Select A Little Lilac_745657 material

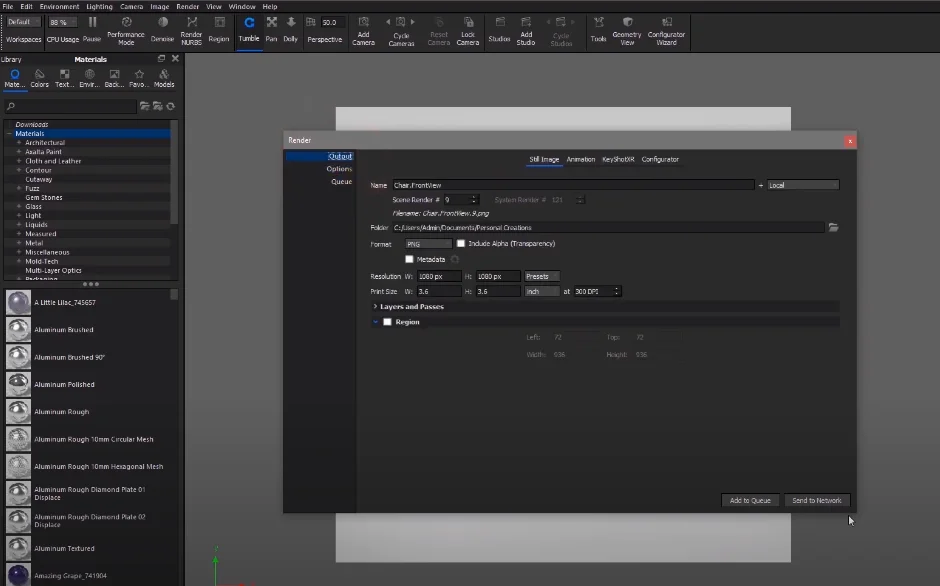pyautogui.click(x=65, y=303)
